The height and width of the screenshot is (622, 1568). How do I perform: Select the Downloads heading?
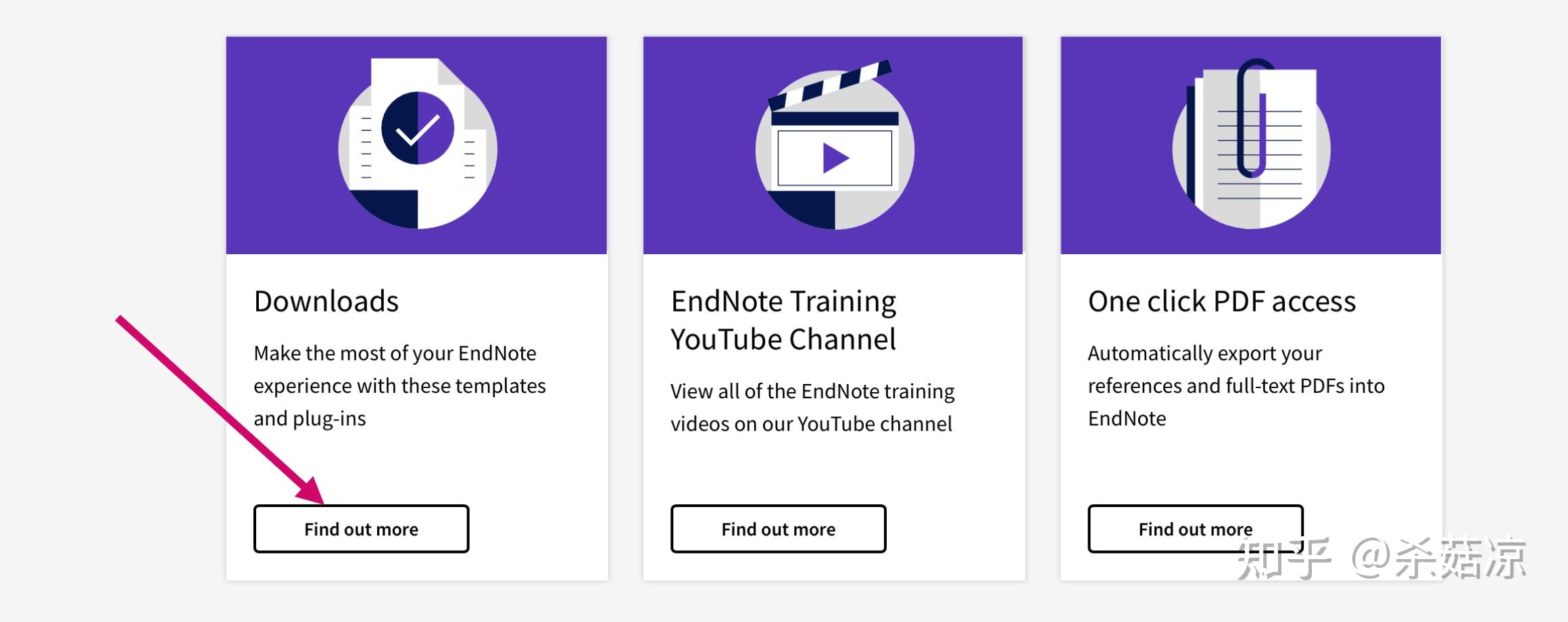326,302
